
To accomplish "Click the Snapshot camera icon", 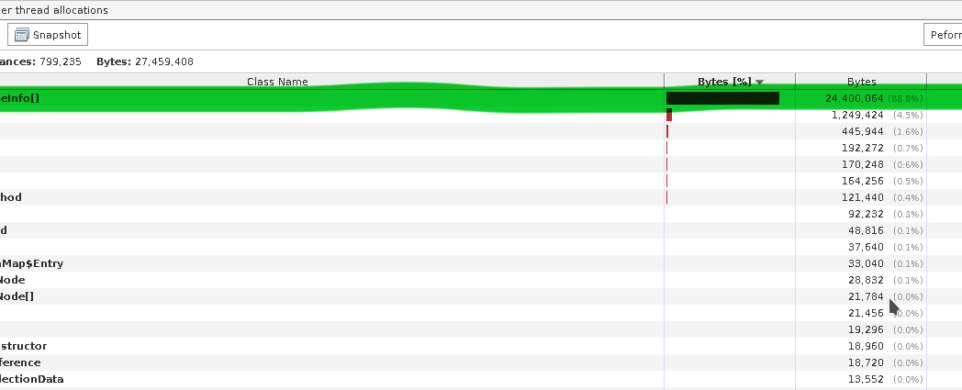I will pos(22,35).
